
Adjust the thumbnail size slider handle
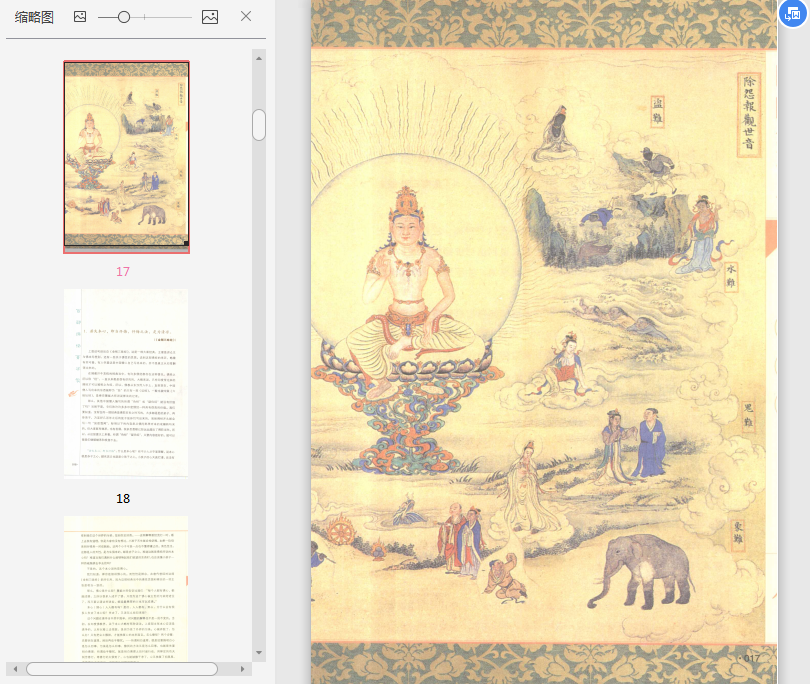124,17
